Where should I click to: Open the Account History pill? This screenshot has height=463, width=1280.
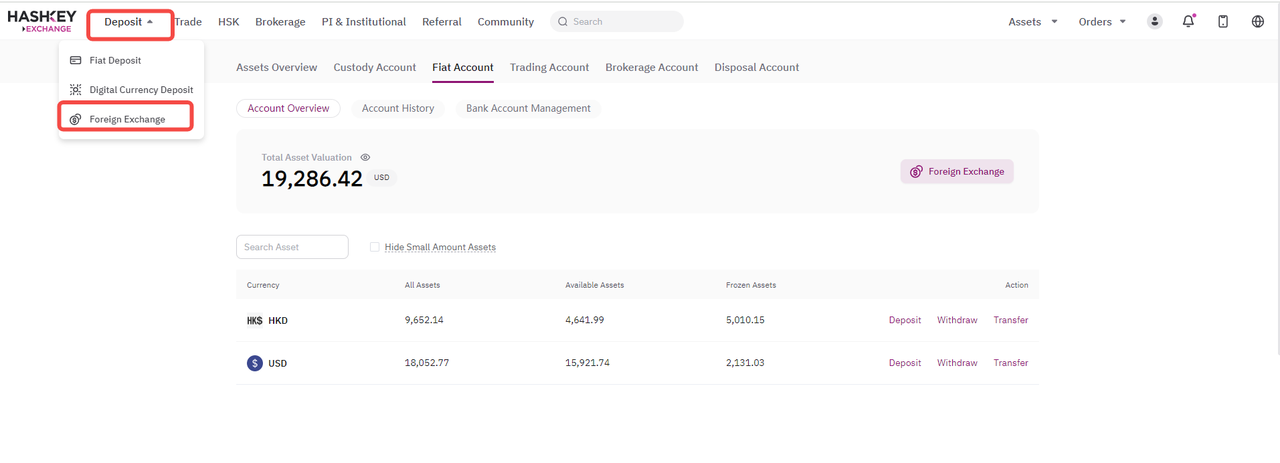398,108
